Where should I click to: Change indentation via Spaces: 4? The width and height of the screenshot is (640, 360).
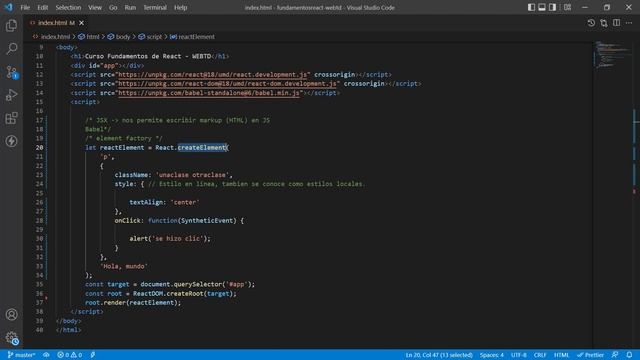491,355
